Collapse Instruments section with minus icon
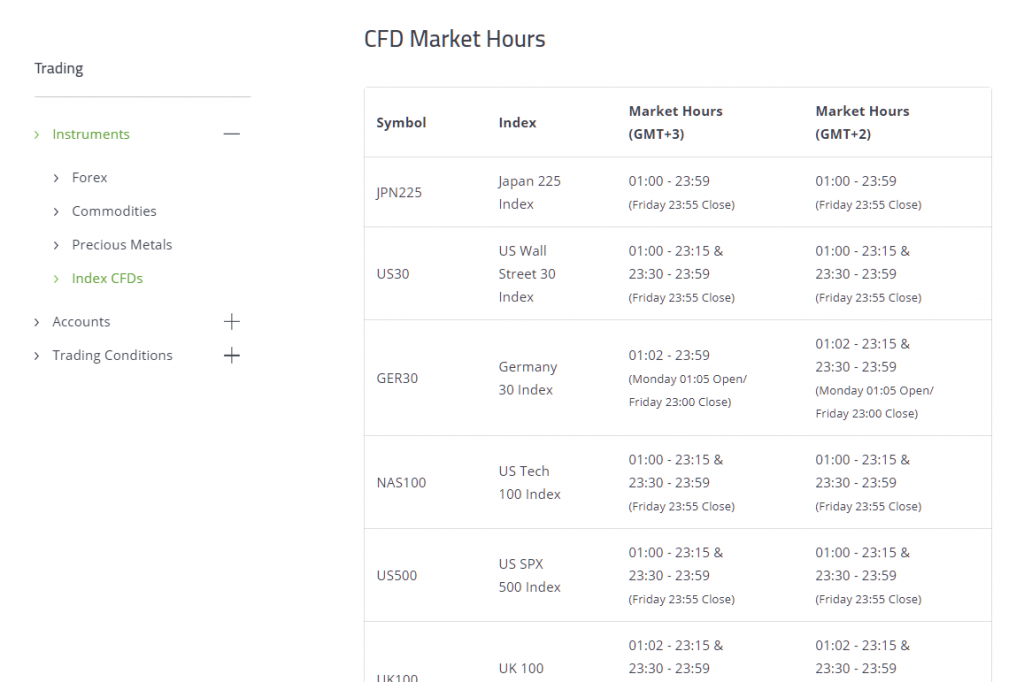The image size is (1024, 682). 232,134
